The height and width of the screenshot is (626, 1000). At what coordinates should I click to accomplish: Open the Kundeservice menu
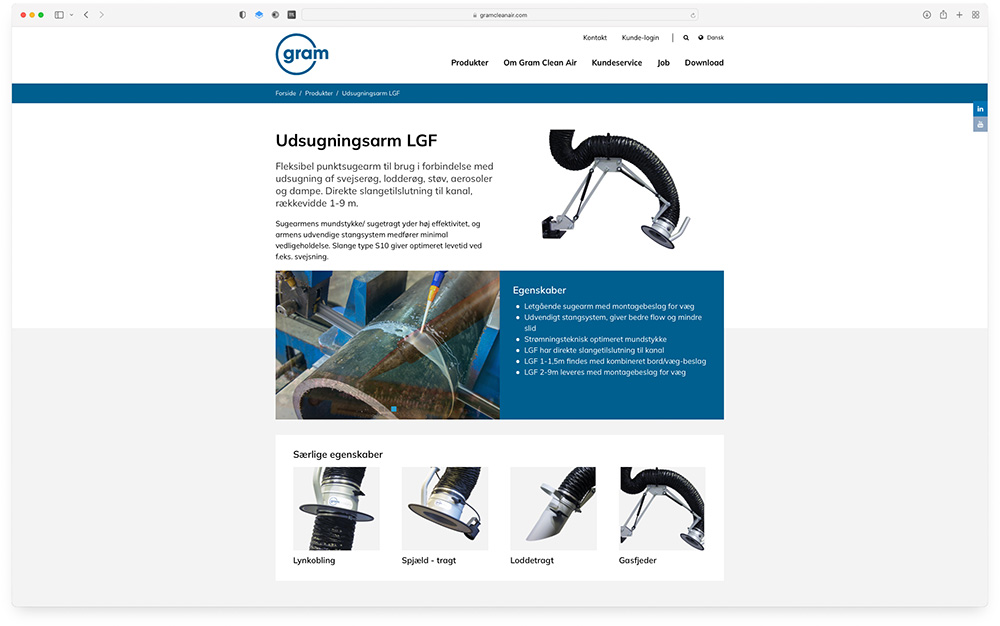click(x=617, y=62)
